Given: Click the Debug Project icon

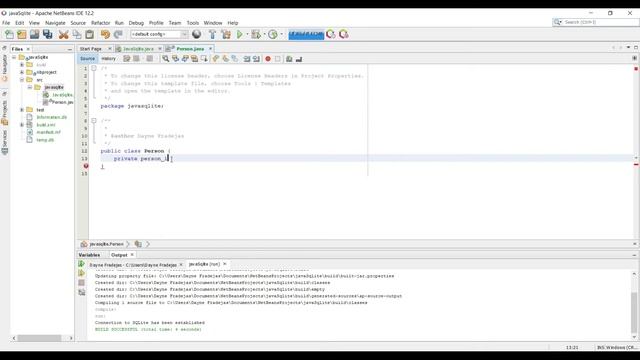Looking at the screenshot, I should pyautogui.click(x=256, y=34).
